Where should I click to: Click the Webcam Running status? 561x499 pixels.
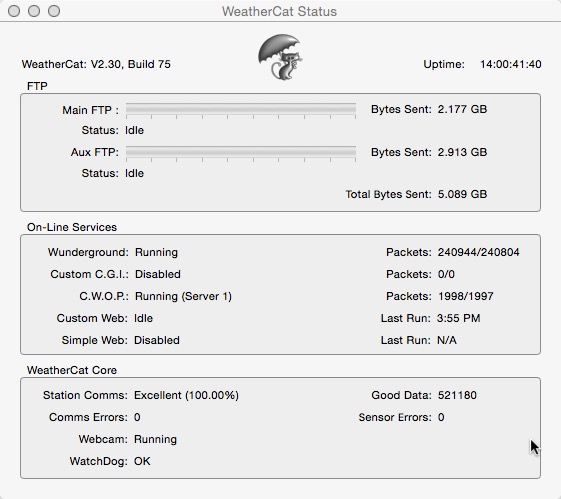pyautogui.click(x=155, y=440)
